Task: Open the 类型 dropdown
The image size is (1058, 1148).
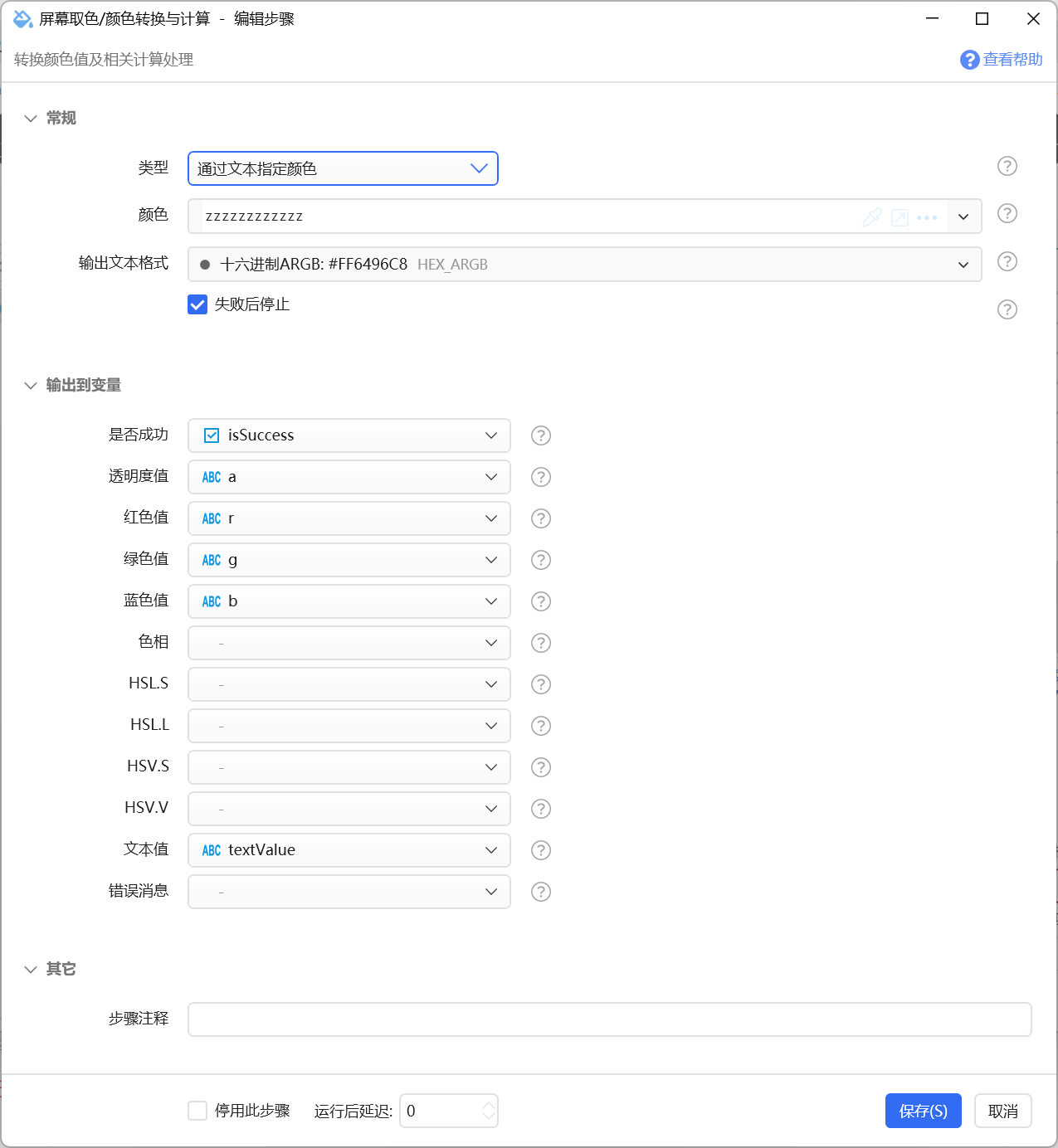Action: point(343,168)
